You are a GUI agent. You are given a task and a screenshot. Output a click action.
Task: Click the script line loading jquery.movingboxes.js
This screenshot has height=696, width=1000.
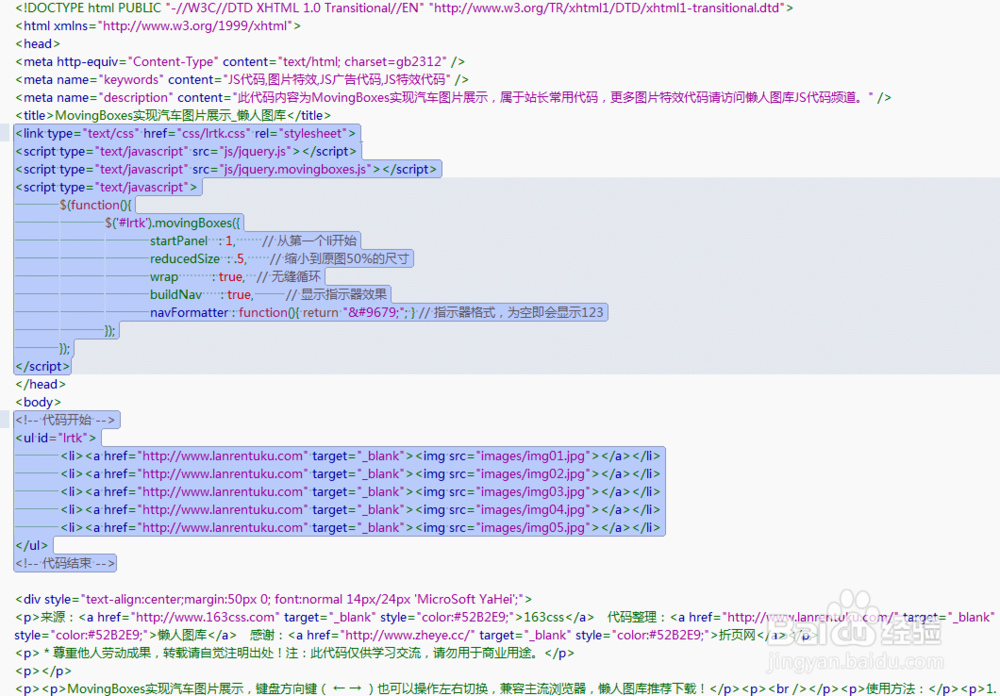click(x=226, y=169)
